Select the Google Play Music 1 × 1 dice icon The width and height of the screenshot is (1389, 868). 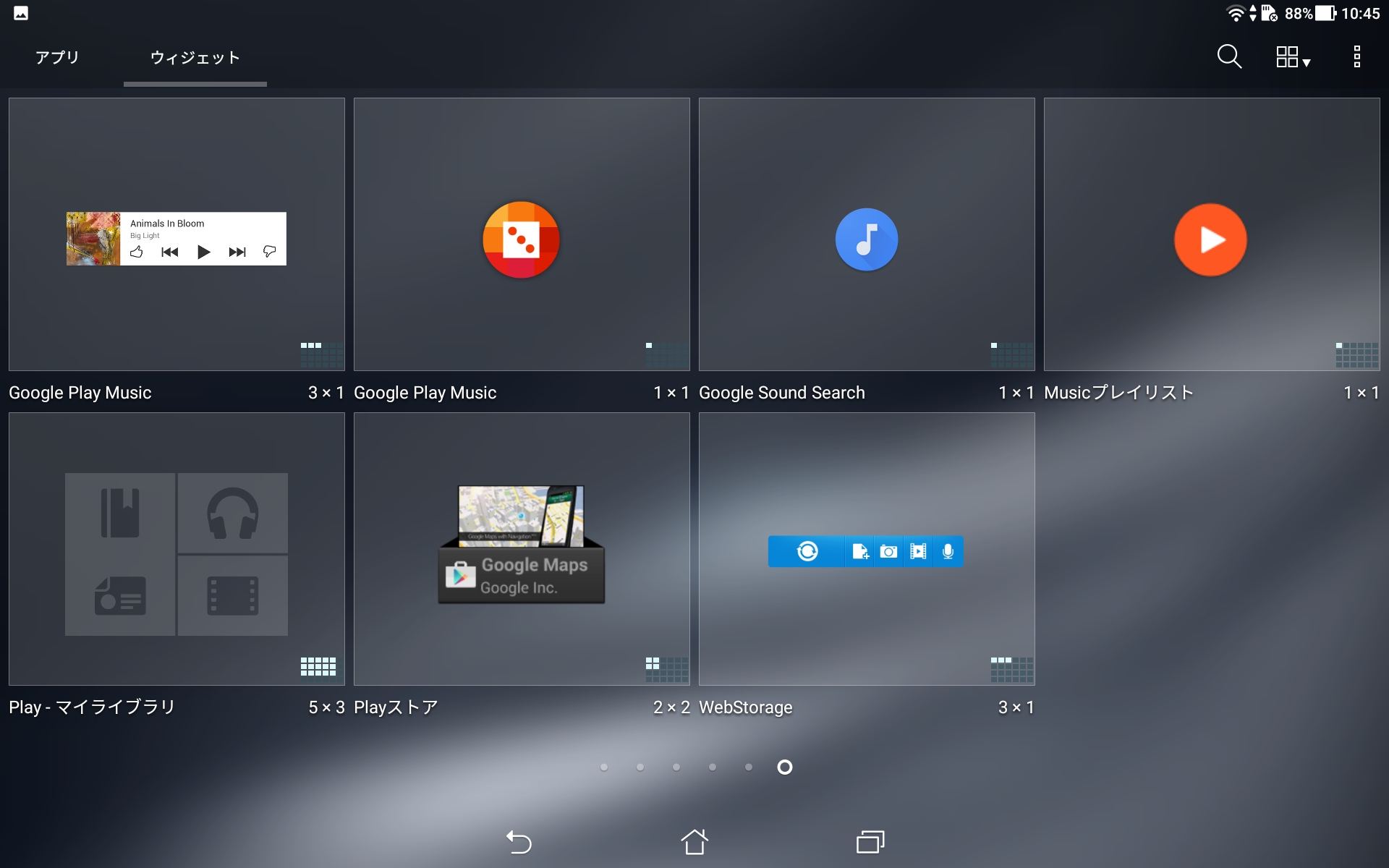click(521, 239)
